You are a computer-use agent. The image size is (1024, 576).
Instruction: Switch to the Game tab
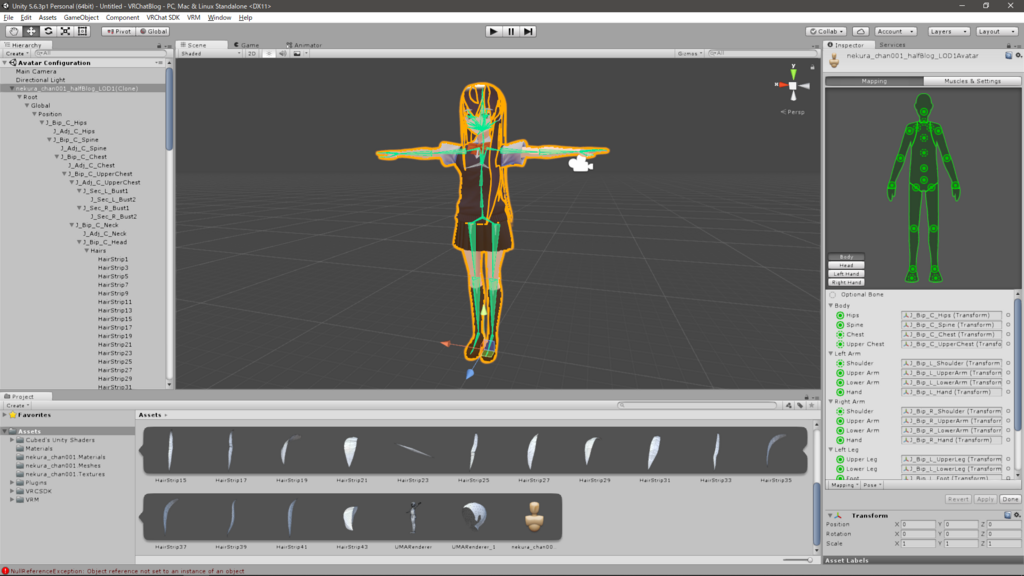coord(246,45)
